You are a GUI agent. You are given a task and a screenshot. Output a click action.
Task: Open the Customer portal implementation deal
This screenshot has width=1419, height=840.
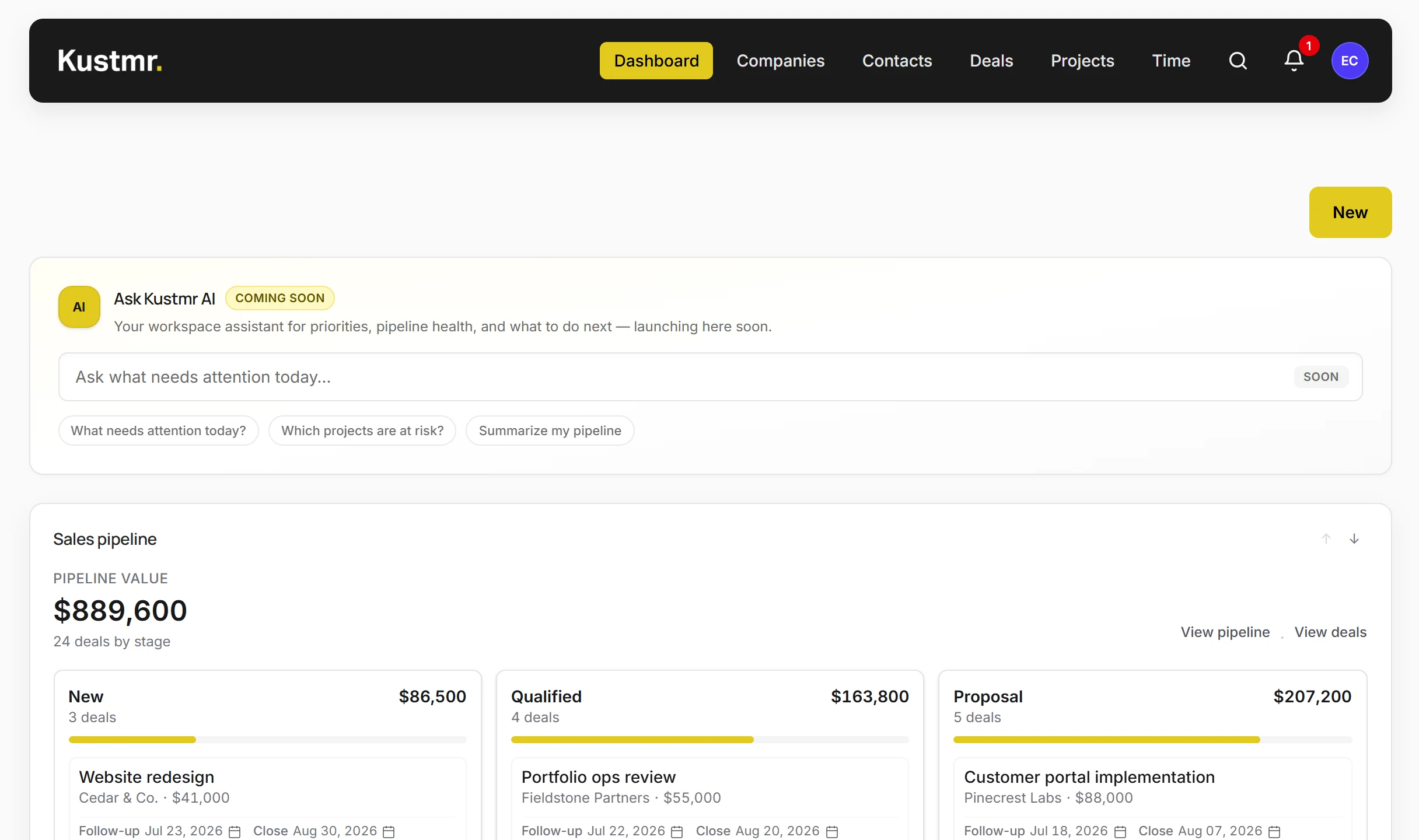(x=1089, y=777)
